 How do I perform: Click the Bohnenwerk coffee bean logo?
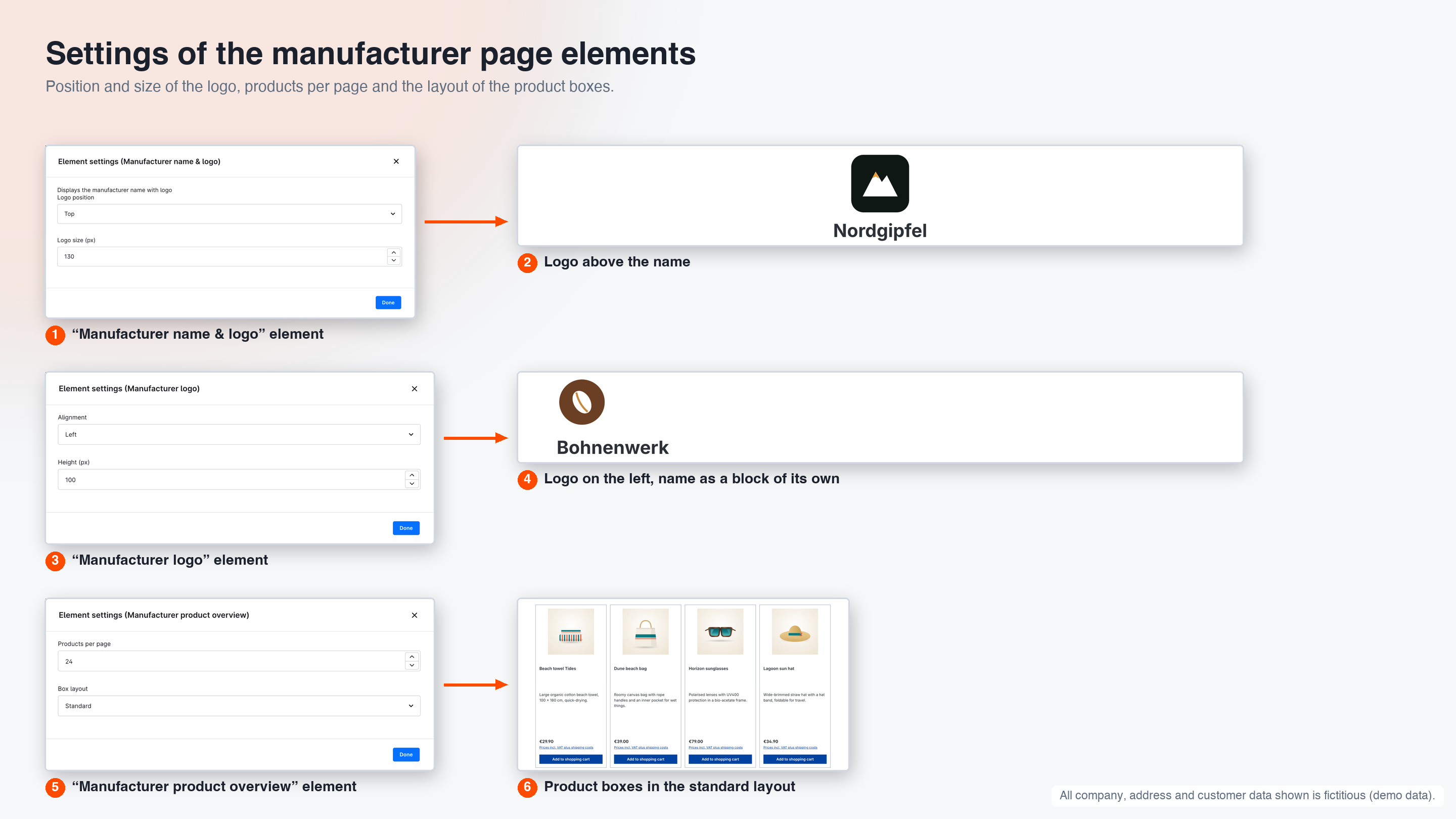click(x=581, y=402)
